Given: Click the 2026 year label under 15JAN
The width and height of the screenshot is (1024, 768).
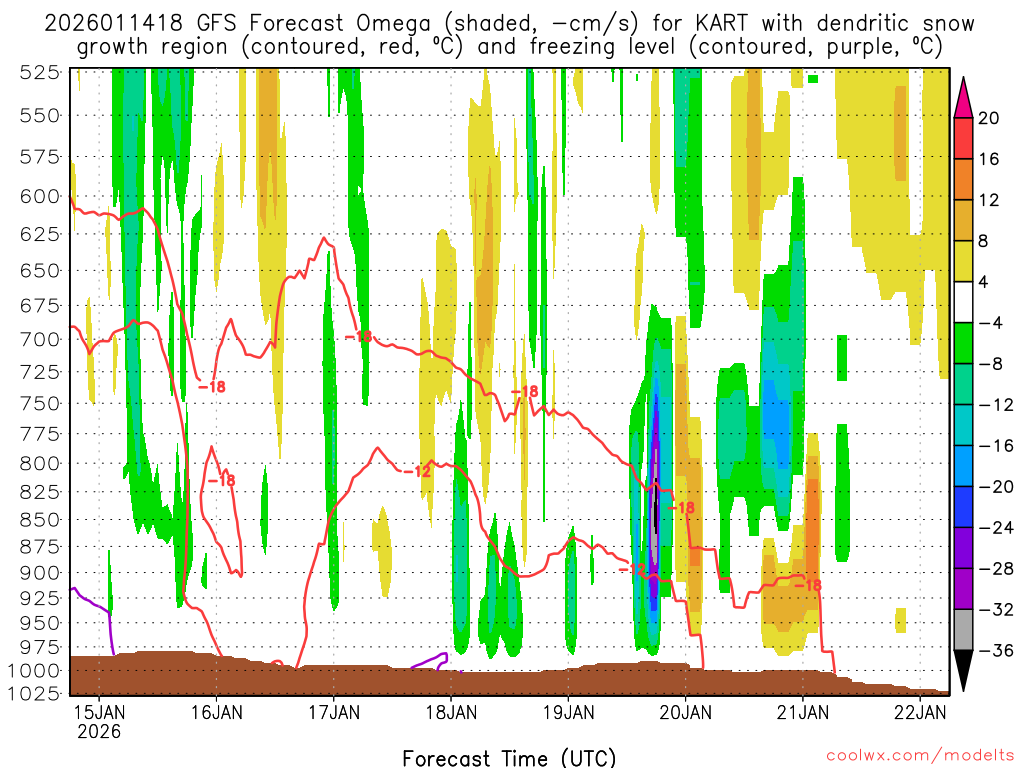Looking at the screenshot, I should [x=99, y=731].
